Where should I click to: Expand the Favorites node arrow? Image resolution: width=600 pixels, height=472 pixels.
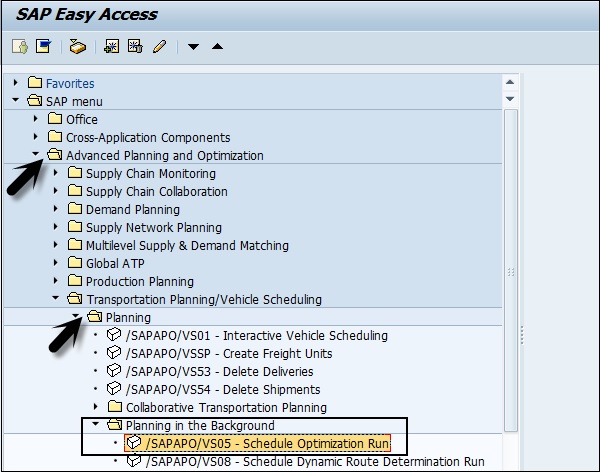tap(16, 83)
